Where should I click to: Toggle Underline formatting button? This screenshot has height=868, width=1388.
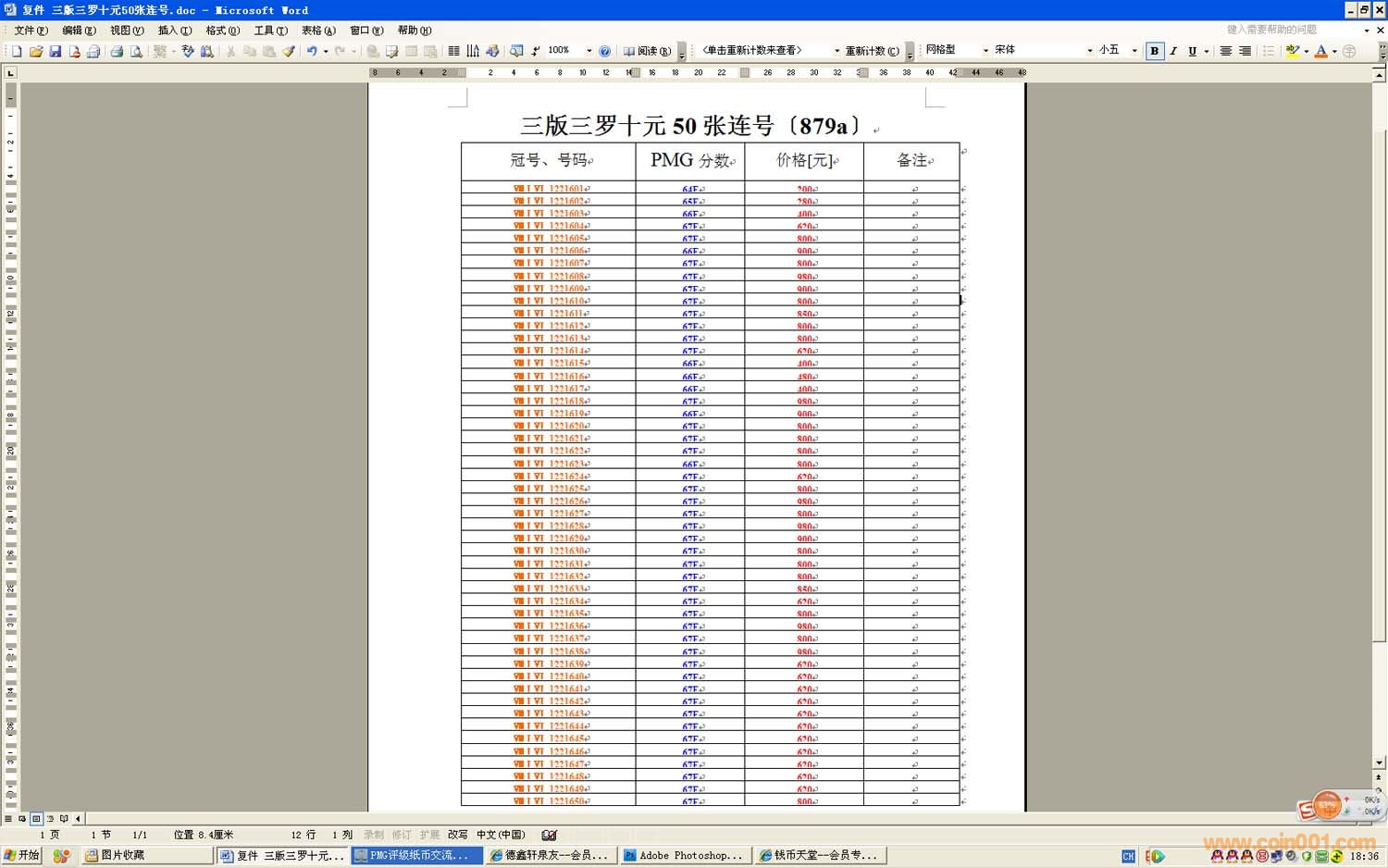click(1192, 51)
